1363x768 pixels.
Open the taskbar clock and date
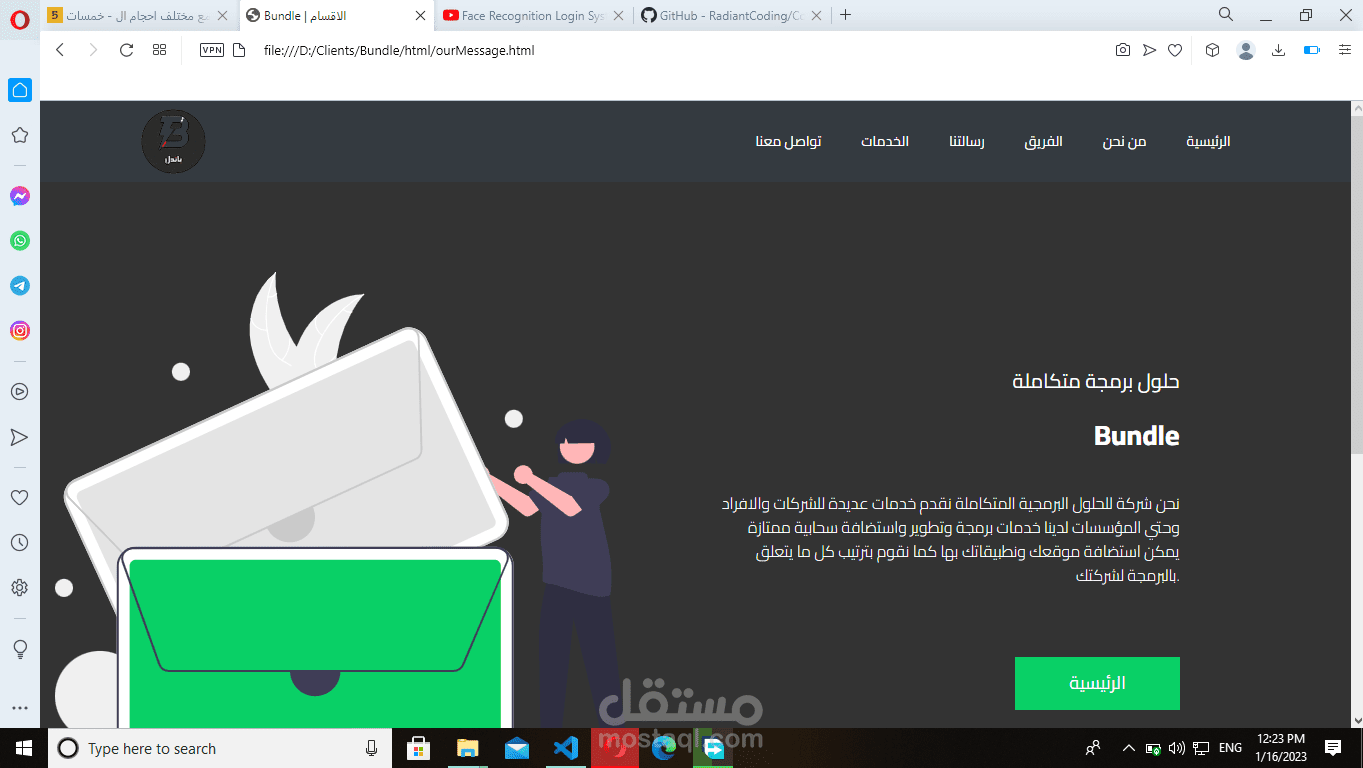[x=1281, y=748]
